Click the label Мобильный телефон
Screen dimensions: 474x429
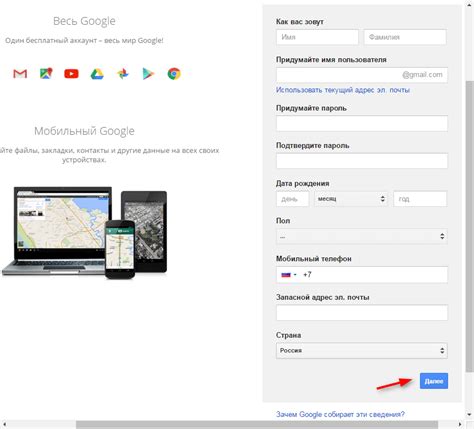(x=314, y=259)
